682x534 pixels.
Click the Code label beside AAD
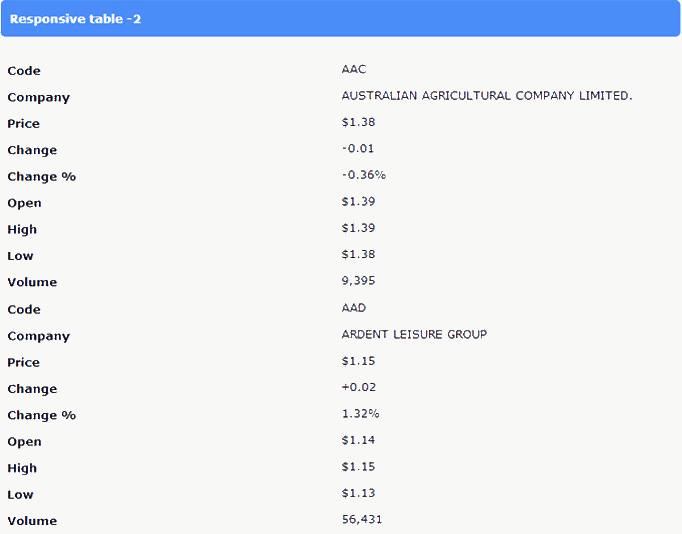(x=24, y=310)
